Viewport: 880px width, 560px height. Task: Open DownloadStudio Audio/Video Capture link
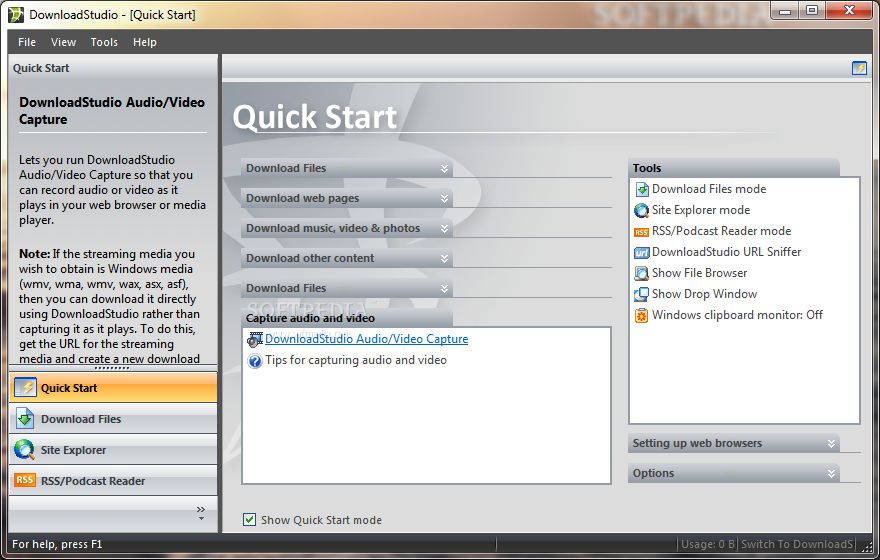pyautogui.click(x=366, y=339)
